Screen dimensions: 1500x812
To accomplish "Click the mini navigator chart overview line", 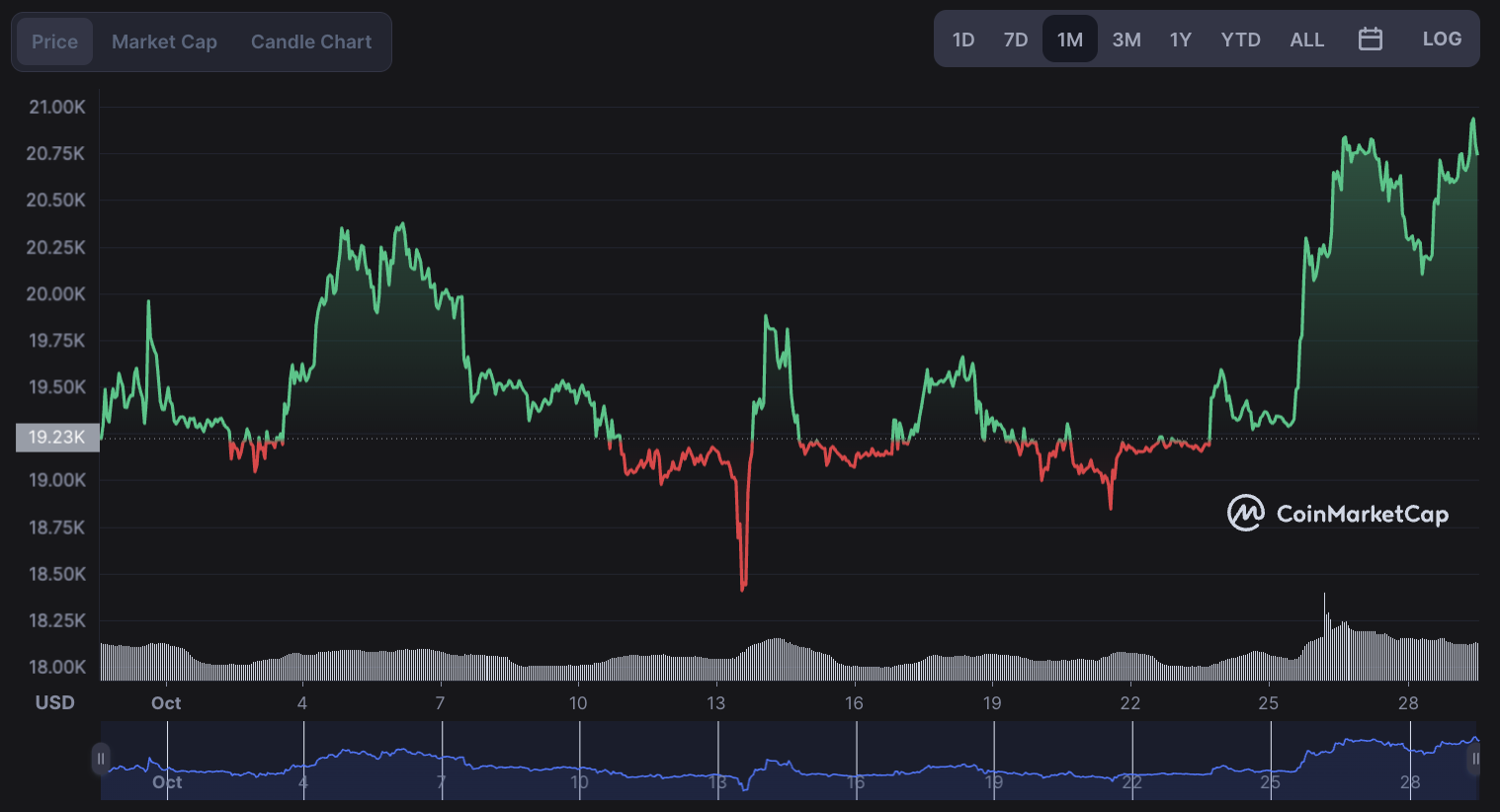I will 792,761.
